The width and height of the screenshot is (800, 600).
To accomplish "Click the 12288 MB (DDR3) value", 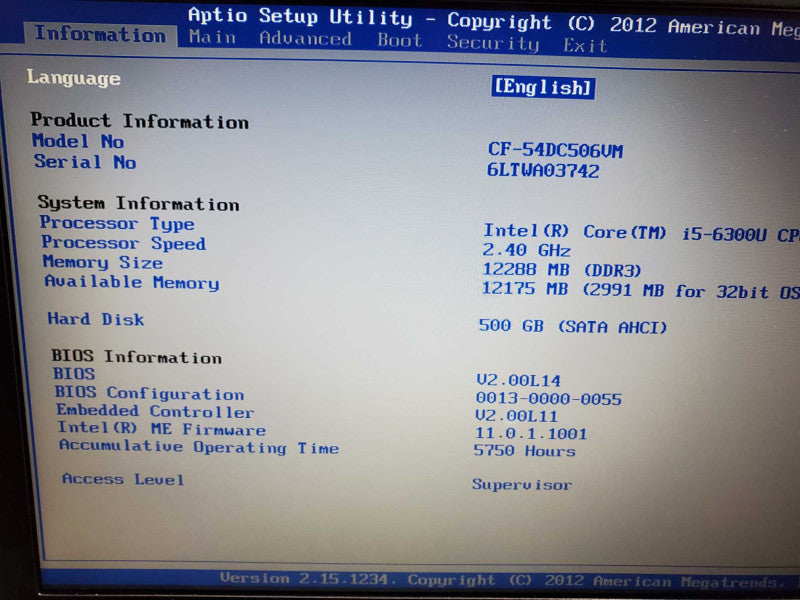I will [x=561, y=269].
